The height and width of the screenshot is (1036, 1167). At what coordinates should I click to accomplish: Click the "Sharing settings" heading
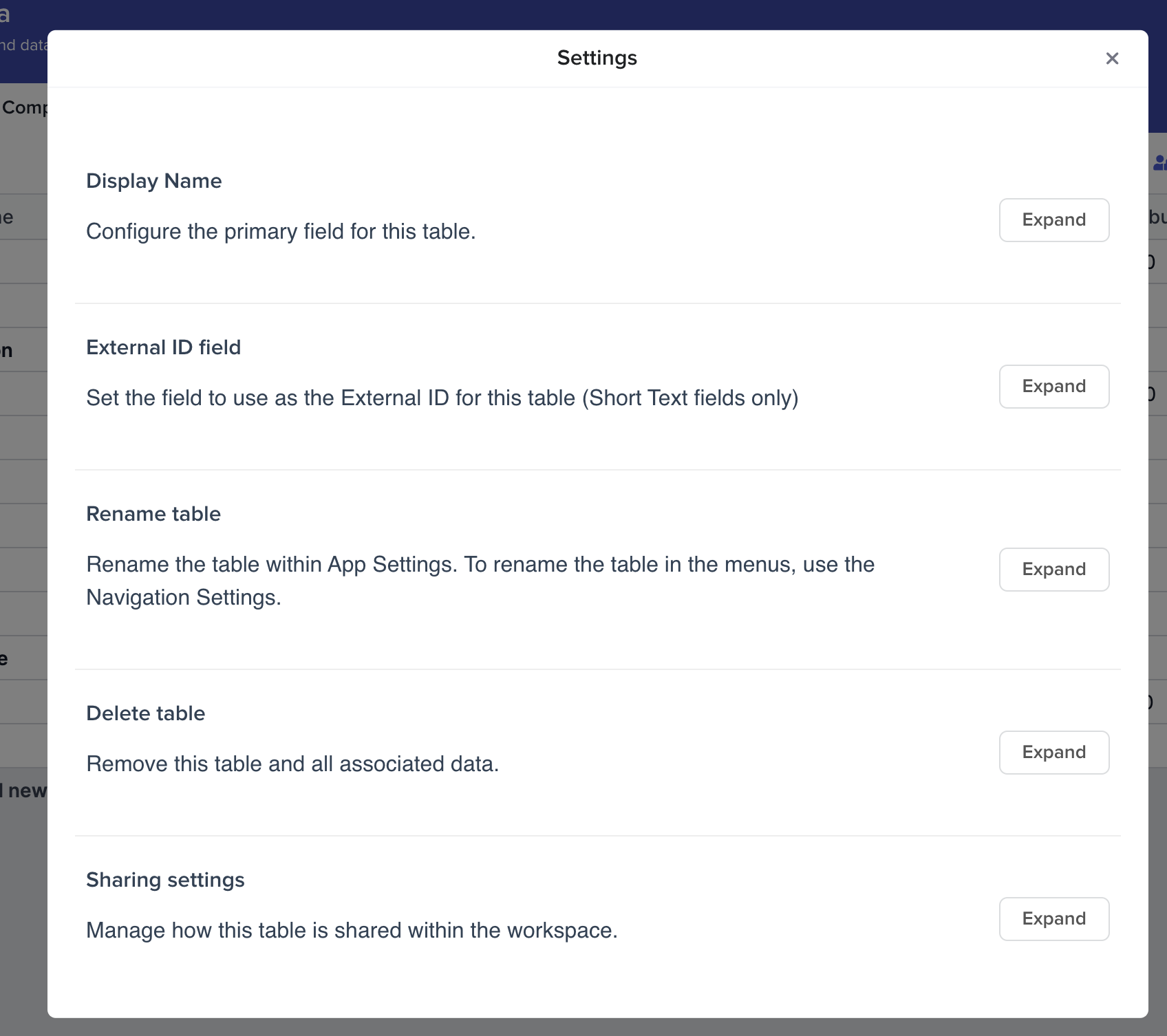coord(165,880)
